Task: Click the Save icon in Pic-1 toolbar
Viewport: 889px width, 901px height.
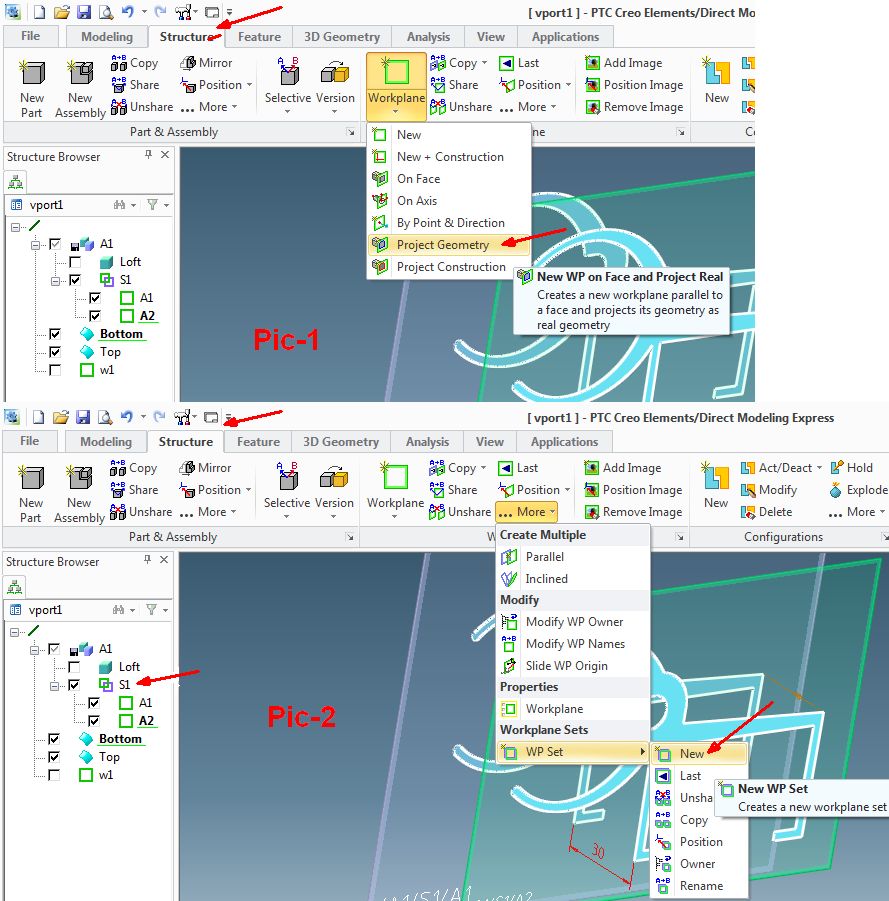Action: (x=84, y=12)
